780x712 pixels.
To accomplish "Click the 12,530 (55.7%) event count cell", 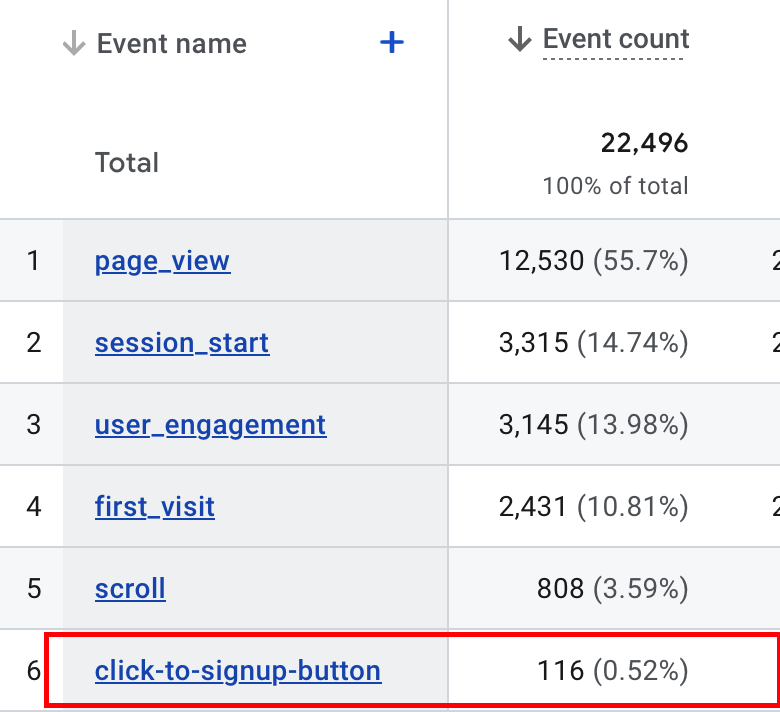I will pyautogui.click(x=593, y=261).
